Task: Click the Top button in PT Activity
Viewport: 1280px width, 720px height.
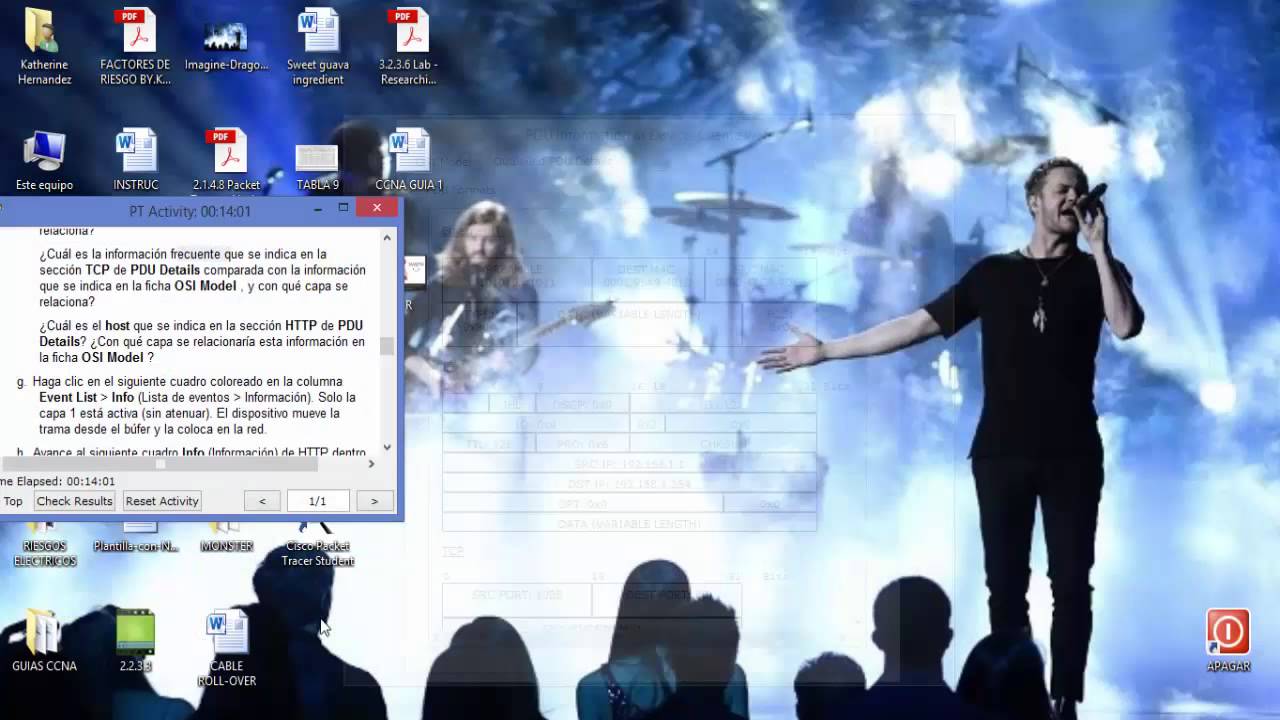Action: [x=13, y=501]
